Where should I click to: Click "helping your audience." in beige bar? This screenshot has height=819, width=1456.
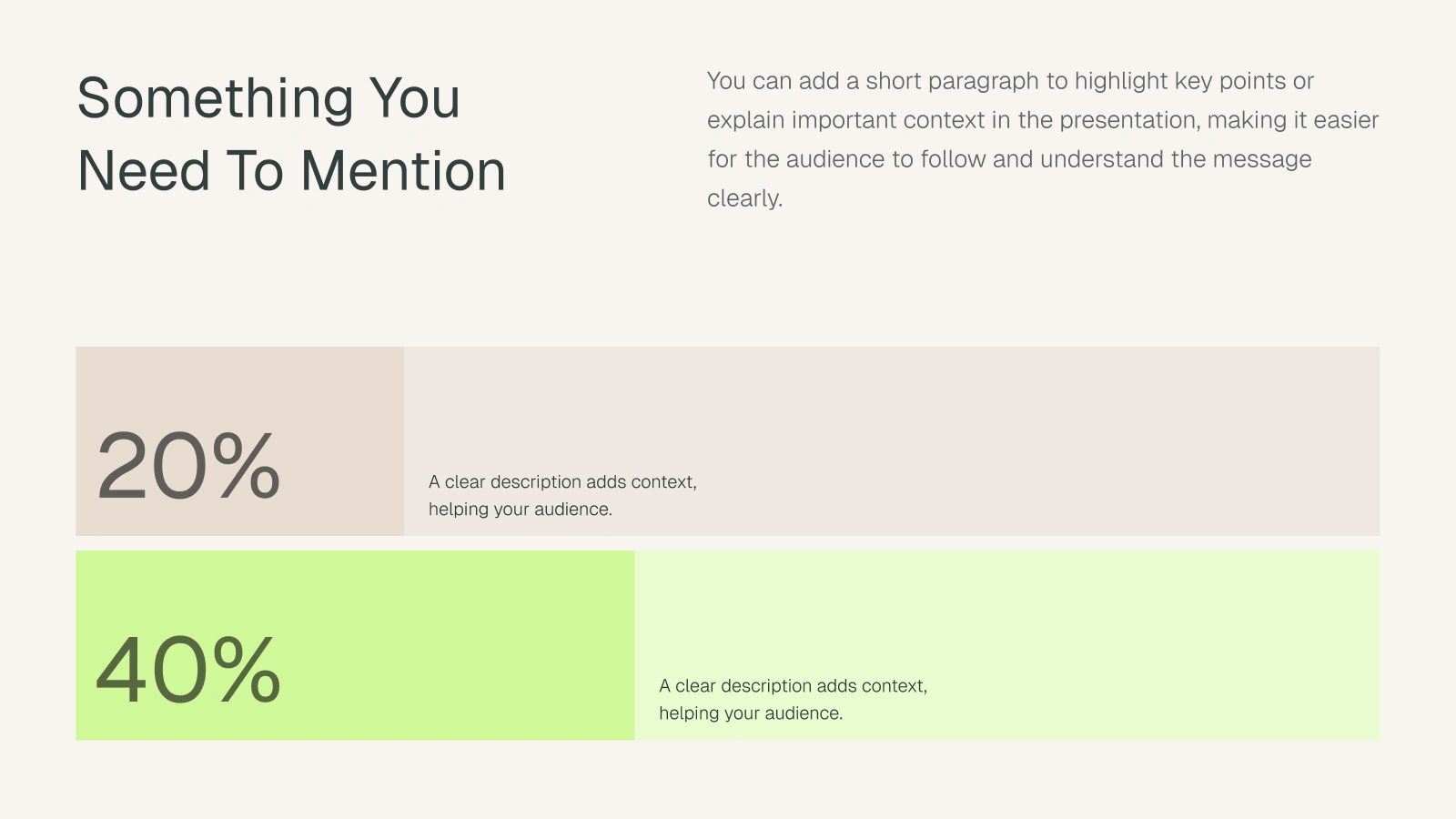[520, 510]
